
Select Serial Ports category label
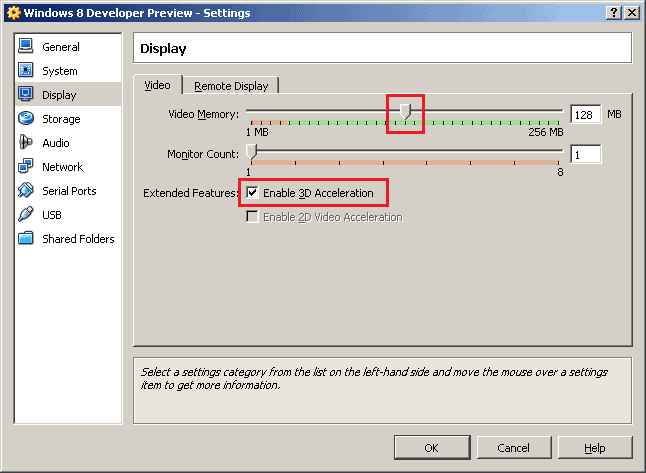69,191
